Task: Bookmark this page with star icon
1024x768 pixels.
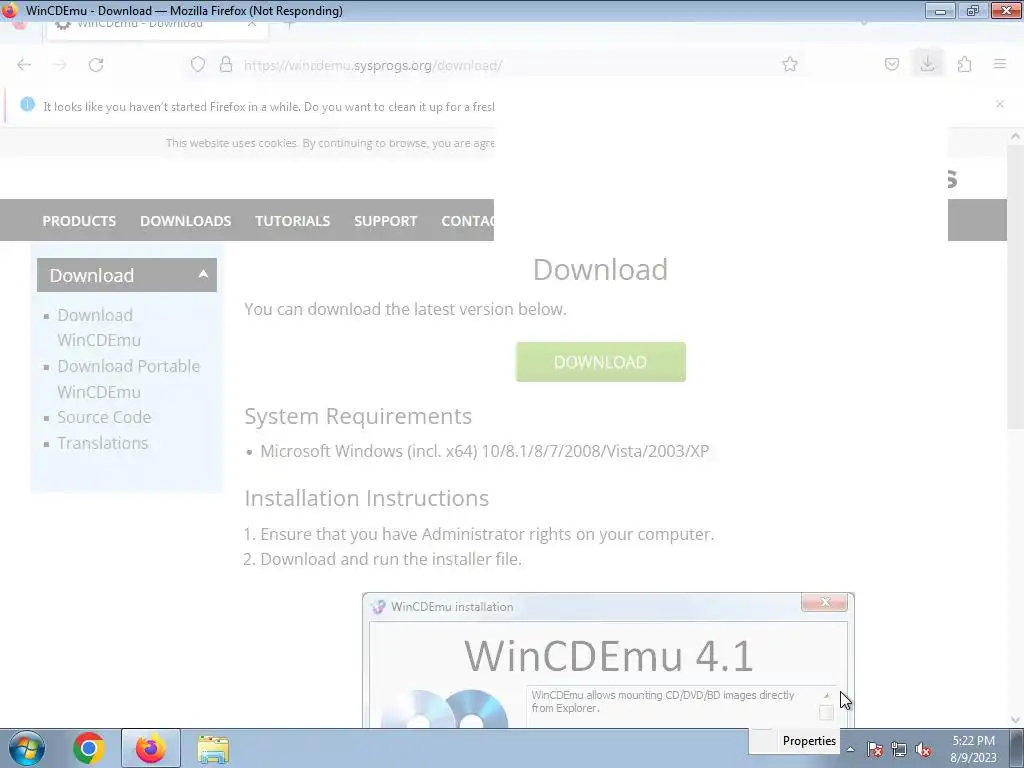Action: click(x=790, y=64)
